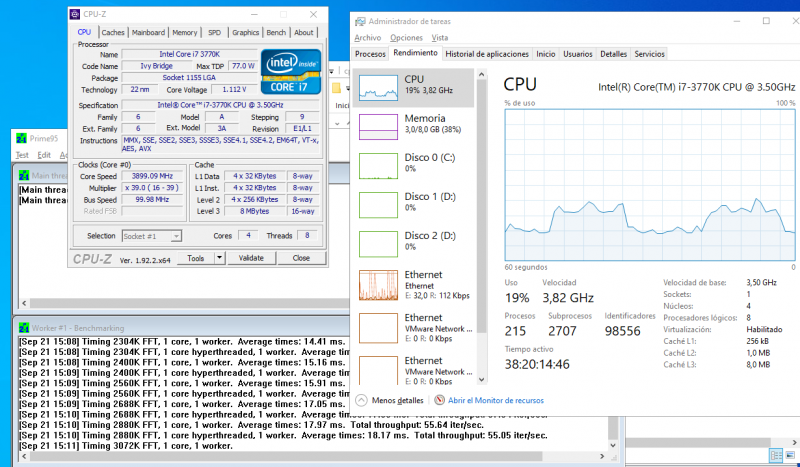Select Disco 1 (D:) in performance list
This screenshot has width=800, height=467.
click(413, 205)
